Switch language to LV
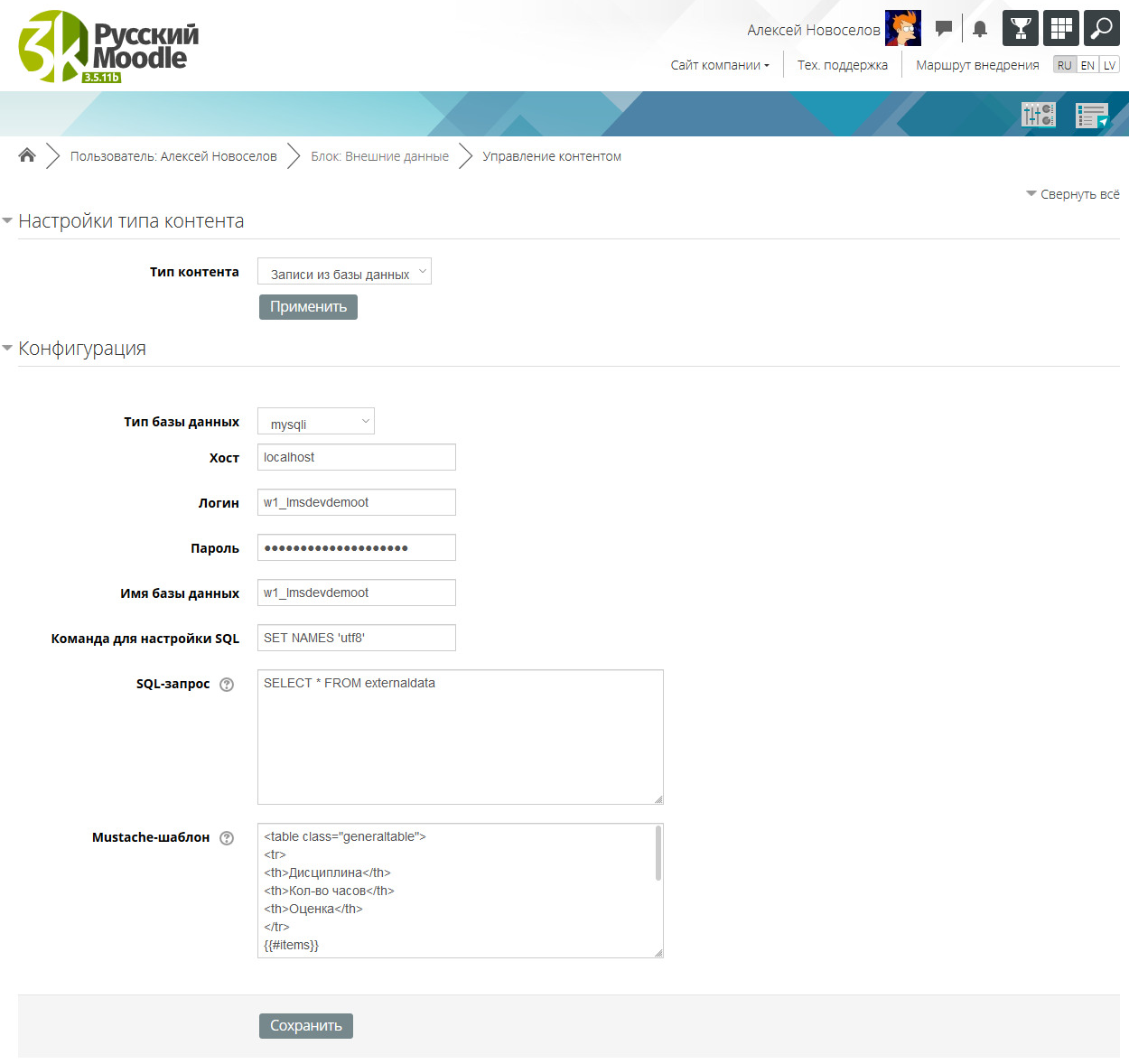This screenshot has height=1064, width=1129. [1109, 65]
